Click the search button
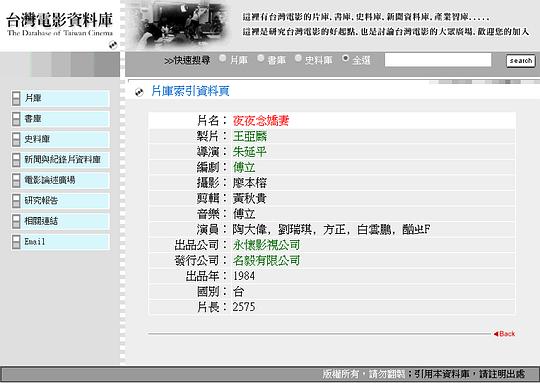Image resolution: width=540 pixels, height=383 pixels. [x=521, y=61]
